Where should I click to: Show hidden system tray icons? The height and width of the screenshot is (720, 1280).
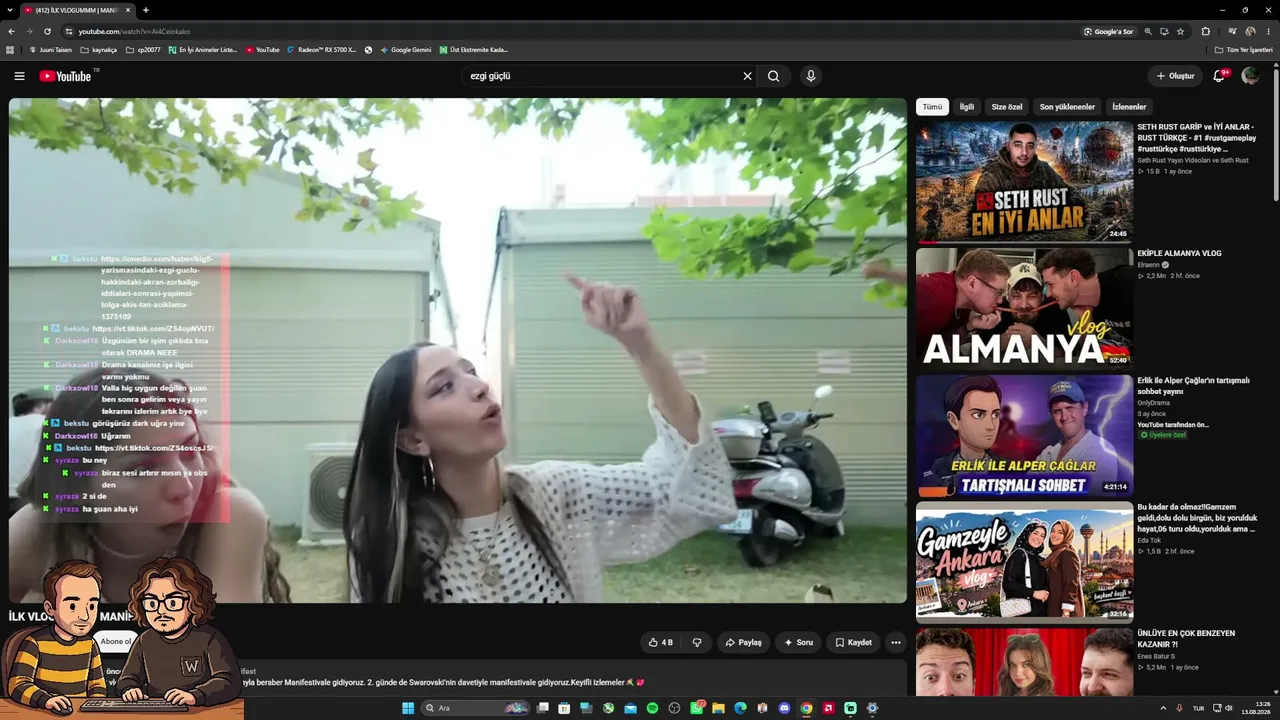pos(1163,708)
